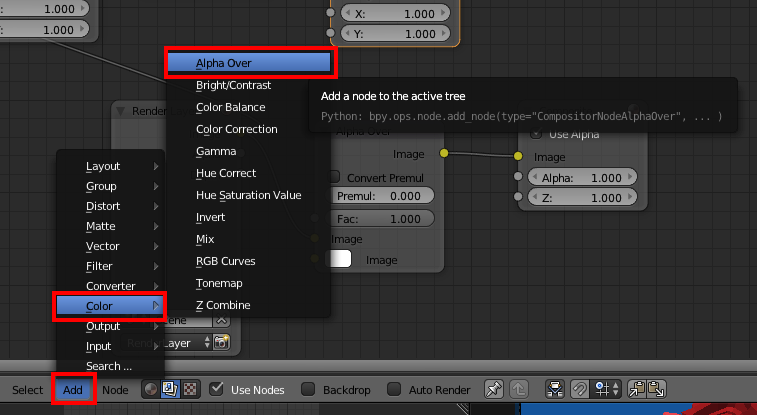The width and height of the screenshot is (757, 415).
Task: Add a Hue Correct node
Action: click(x=249, y=173)
